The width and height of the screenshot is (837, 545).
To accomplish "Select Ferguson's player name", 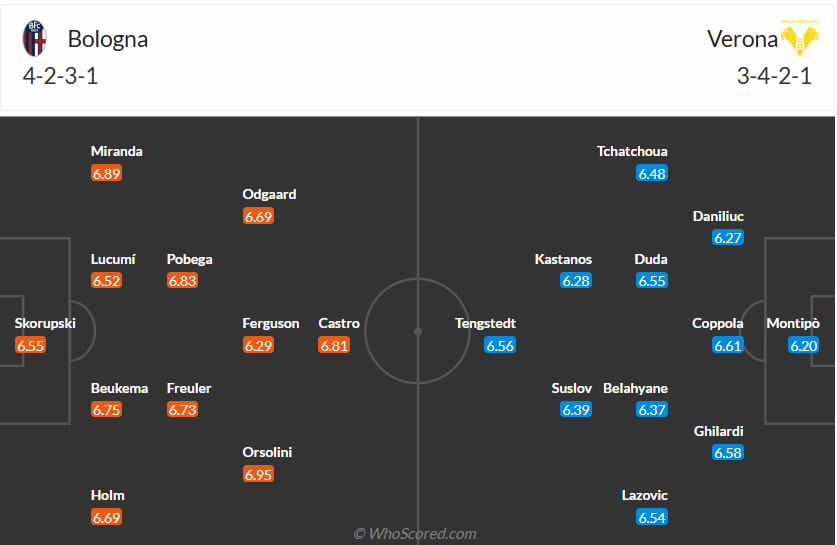I will pos(271,323).
